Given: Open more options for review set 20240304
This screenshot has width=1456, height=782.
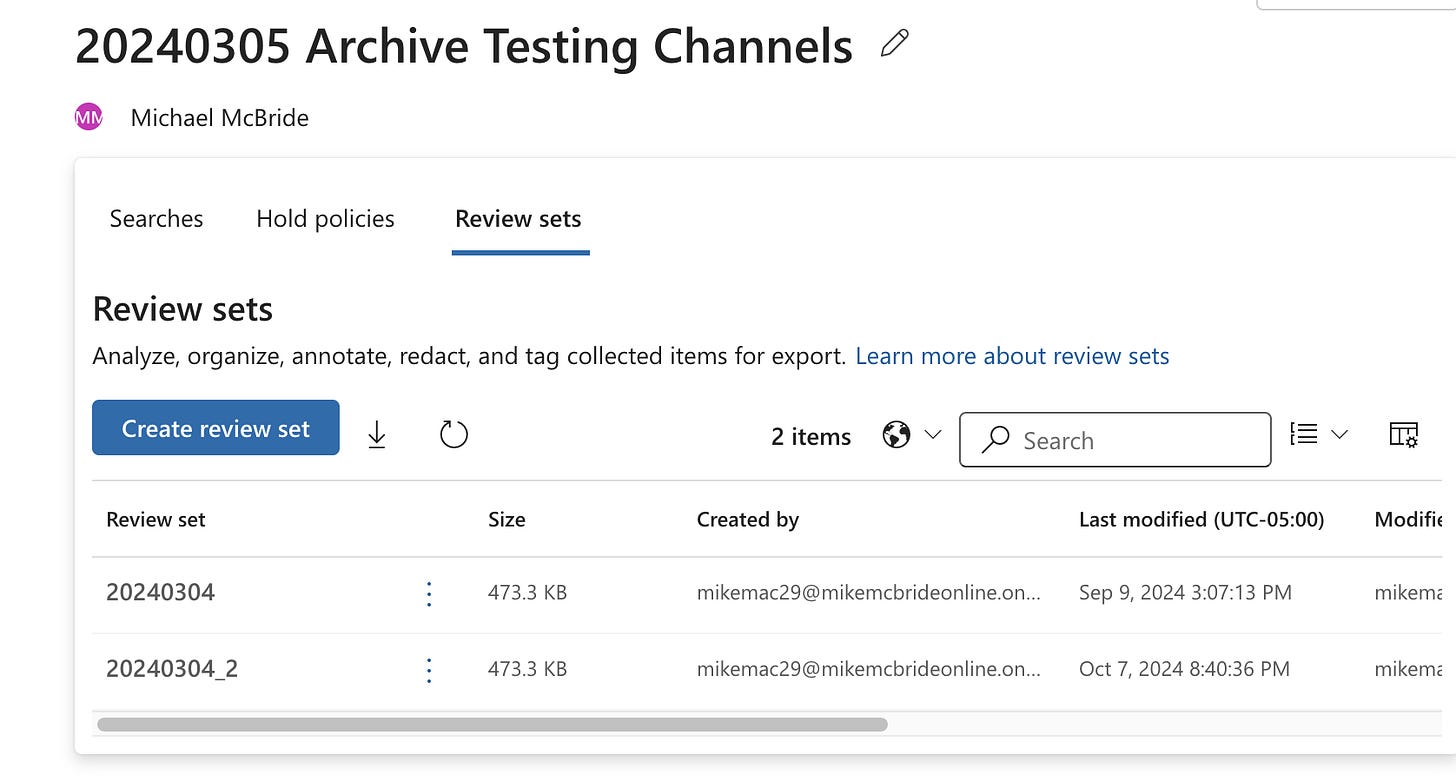Looking at the screenshot, I should point(429,594).
